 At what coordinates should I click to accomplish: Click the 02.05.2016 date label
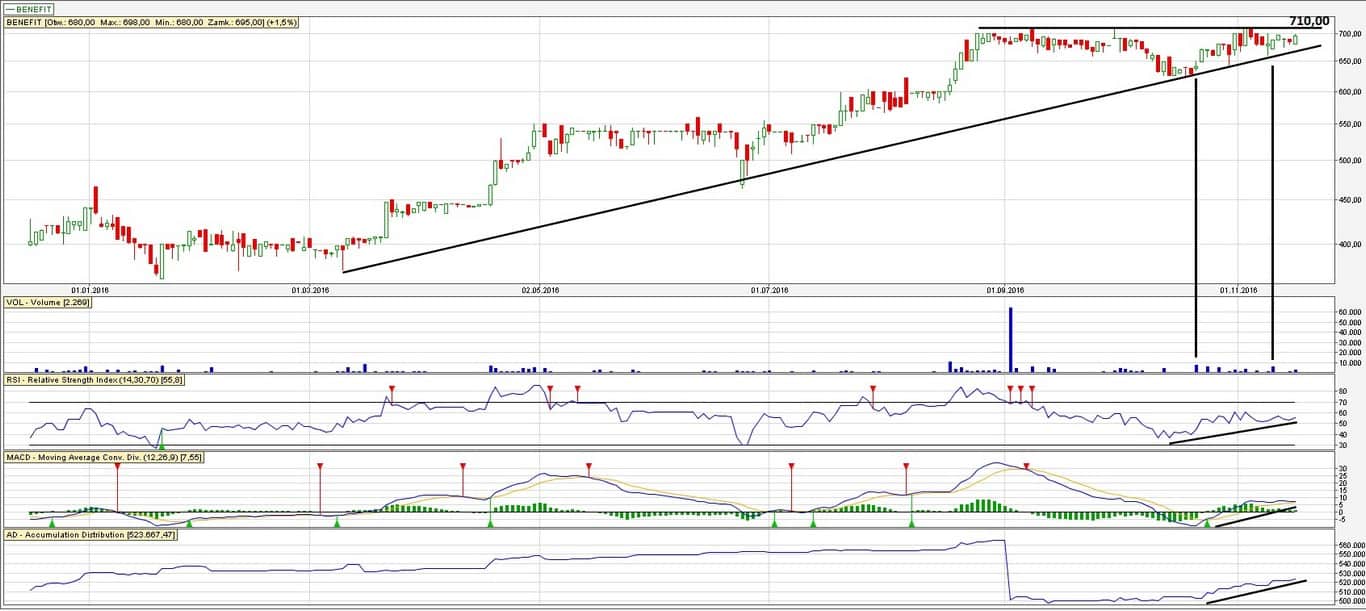coord(540,290)
